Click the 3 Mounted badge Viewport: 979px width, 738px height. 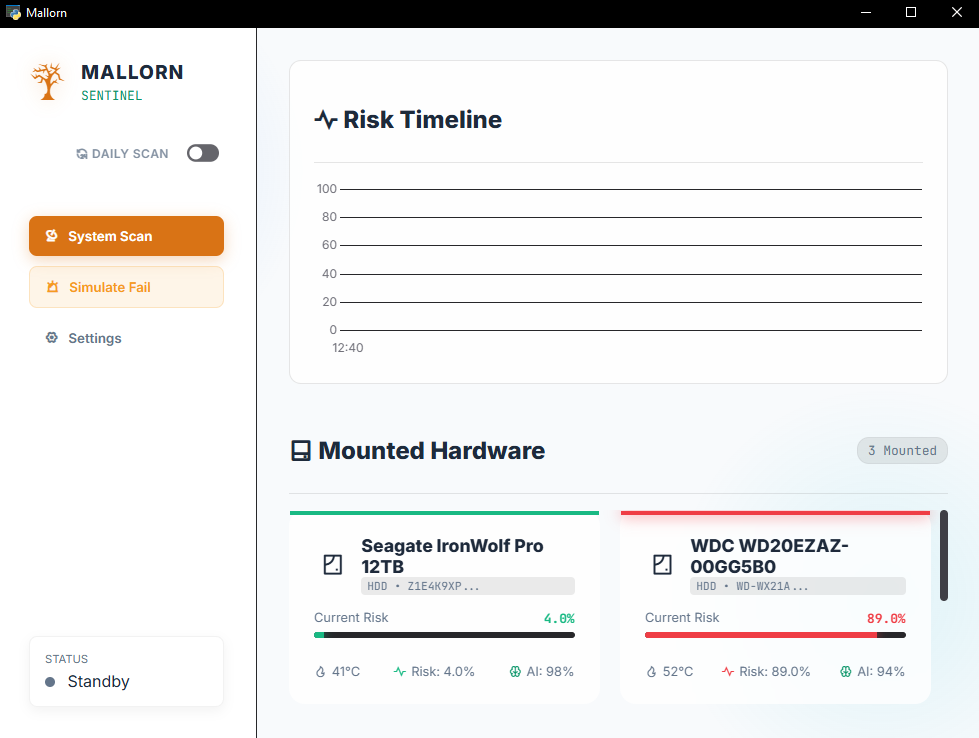click(902, 450)
